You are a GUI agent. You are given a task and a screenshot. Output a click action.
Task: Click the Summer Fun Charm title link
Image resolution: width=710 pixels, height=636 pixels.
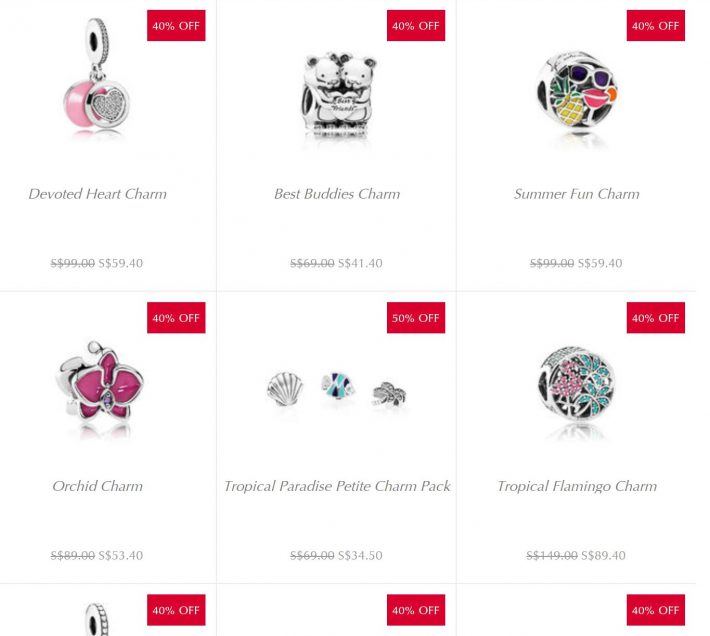click(576, 194)
